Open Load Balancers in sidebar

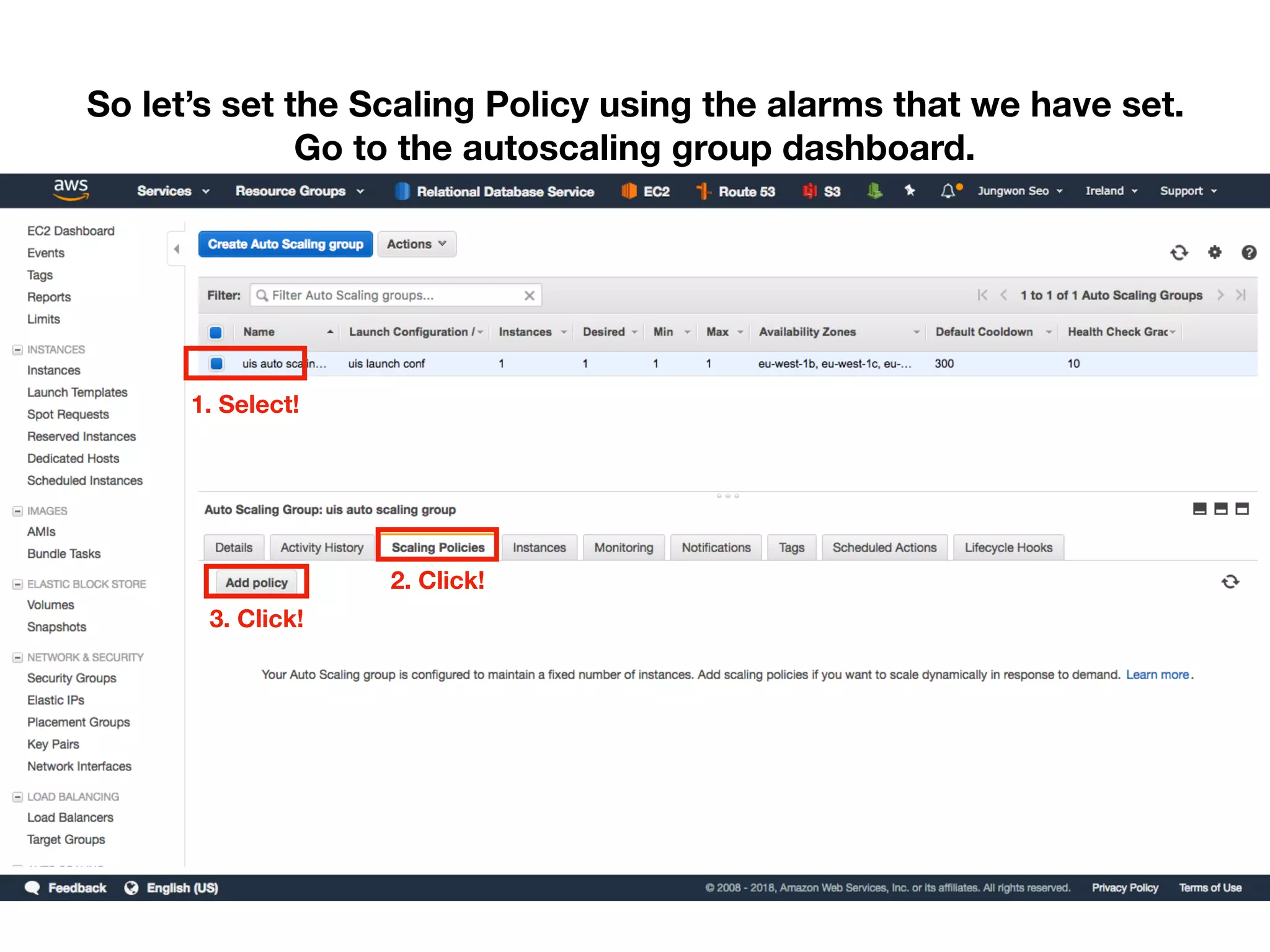click(x=71, y=818)
